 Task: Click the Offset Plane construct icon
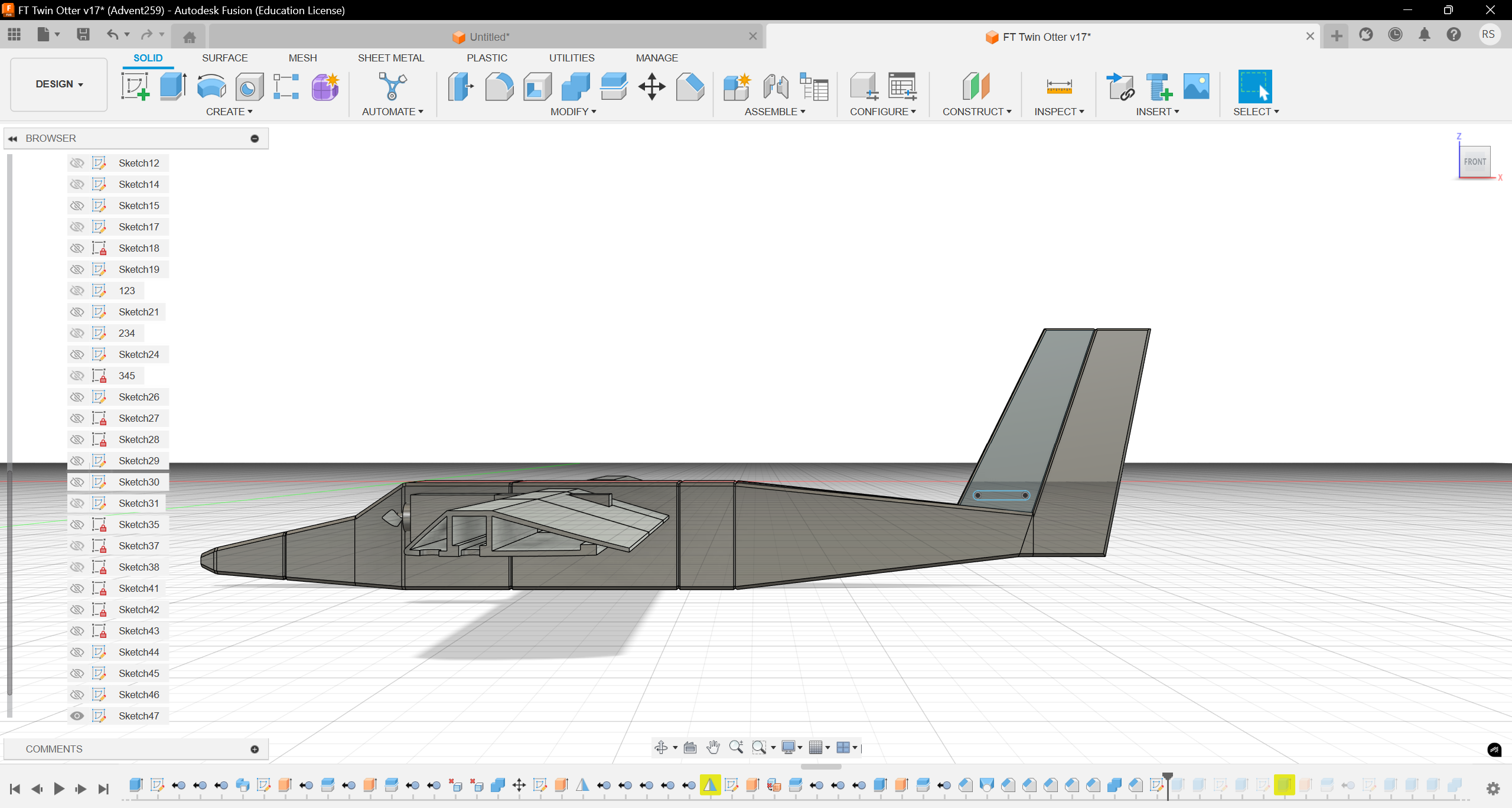[x=976, y=86]
